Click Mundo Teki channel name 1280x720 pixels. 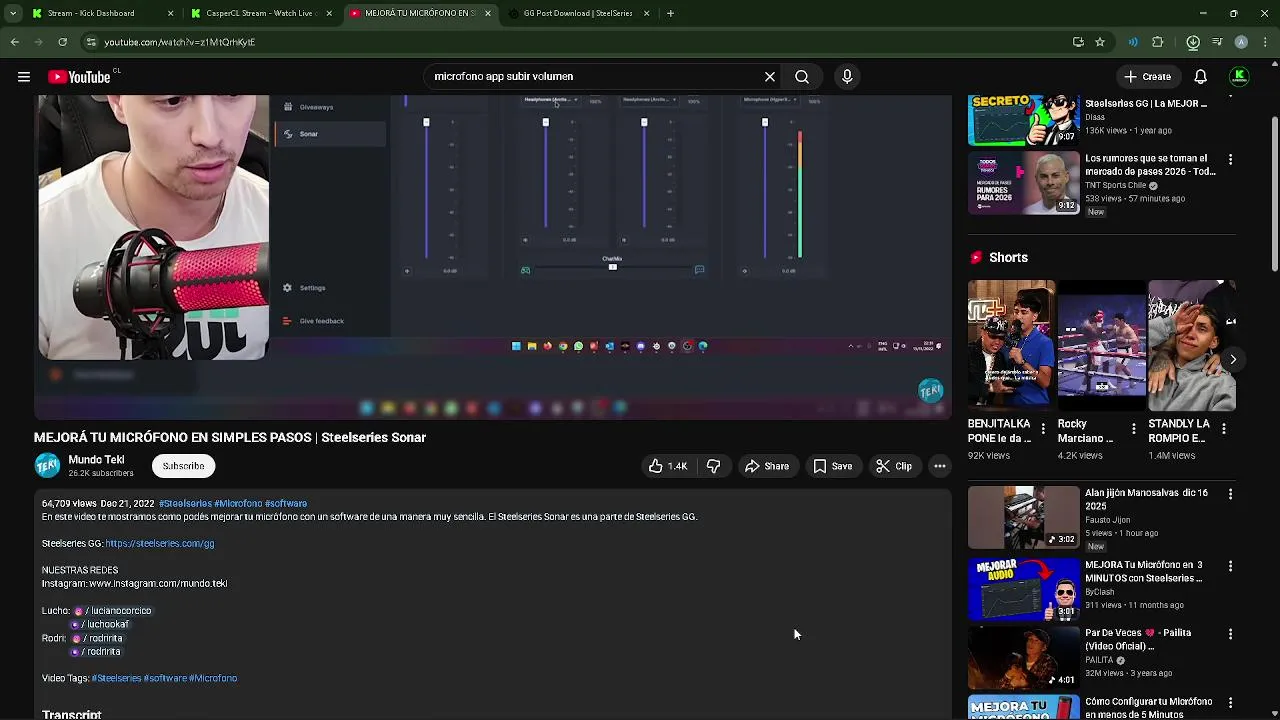point(96,460)
